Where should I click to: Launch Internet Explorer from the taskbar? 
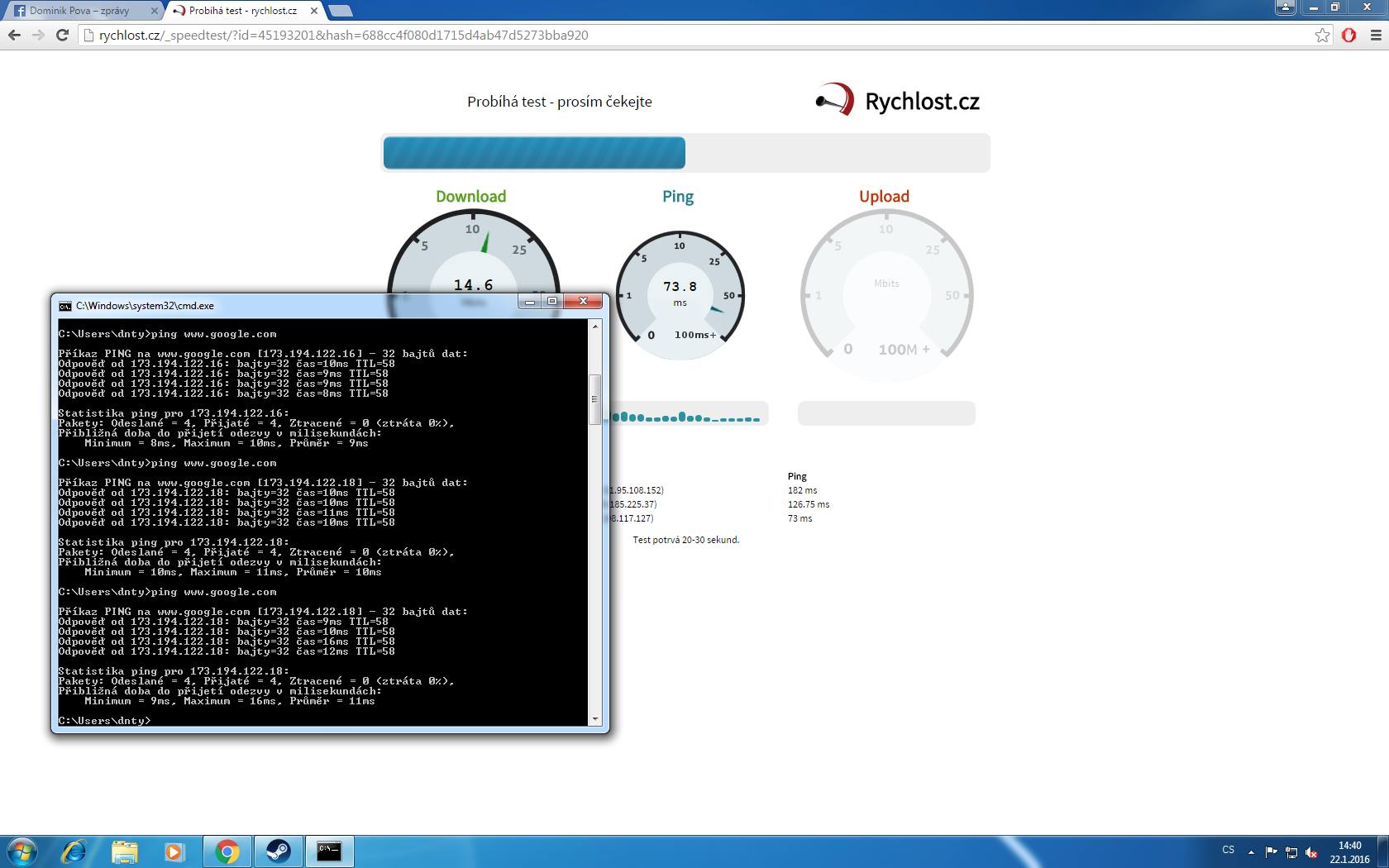click(74, 851)
